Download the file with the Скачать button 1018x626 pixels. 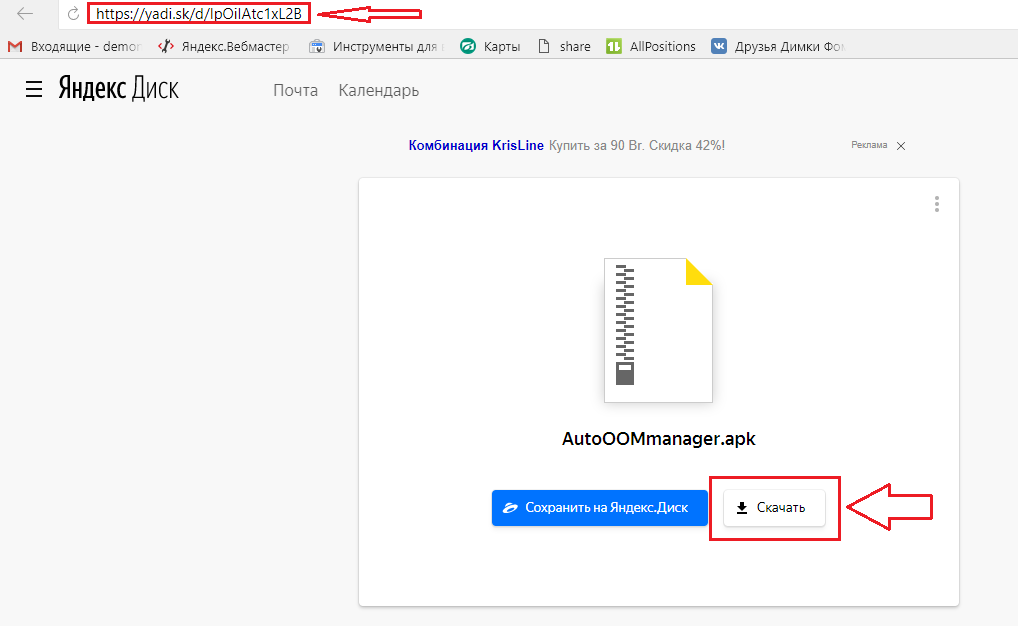click(774, 508)
